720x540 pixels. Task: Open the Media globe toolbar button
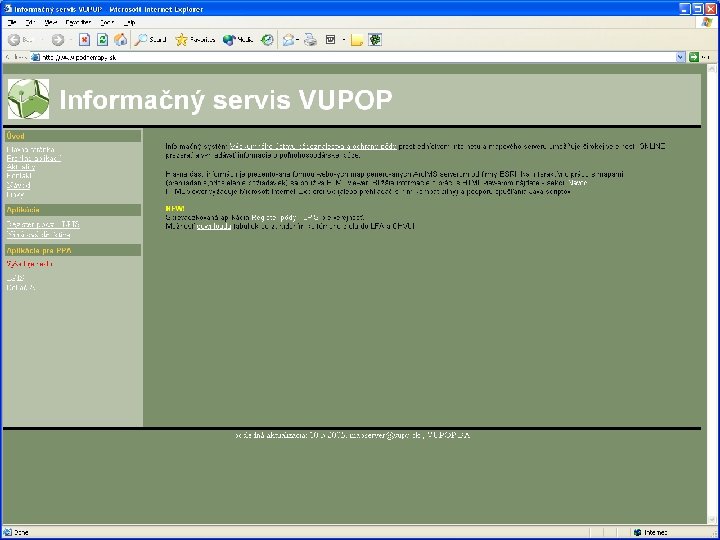click(x=237, y=40)
